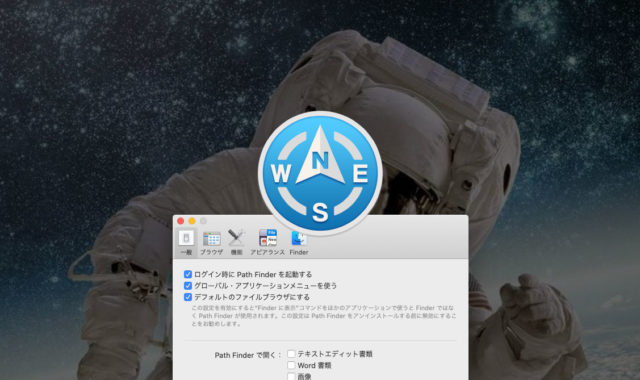Image resolution: width=640 pixels, height=380 pixels.
Task: Toggle デフォルトのファイルブラウザにする checkbox
Action: (188, 297)
